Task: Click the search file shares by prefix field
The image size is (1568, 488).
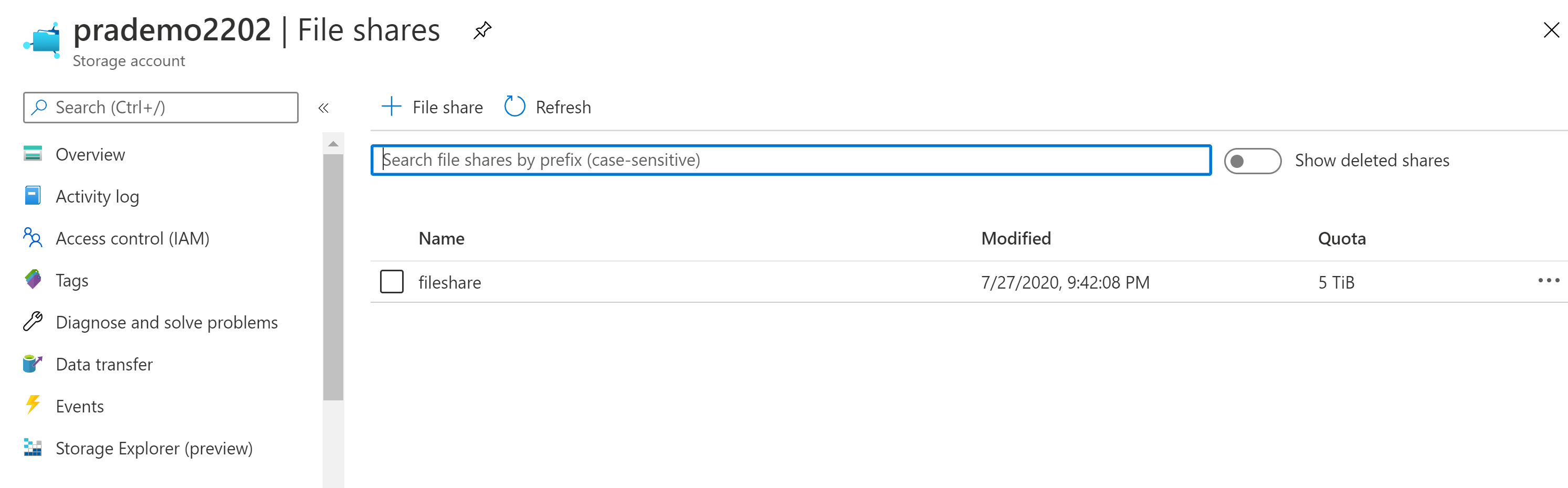Action: pos(791,160)
